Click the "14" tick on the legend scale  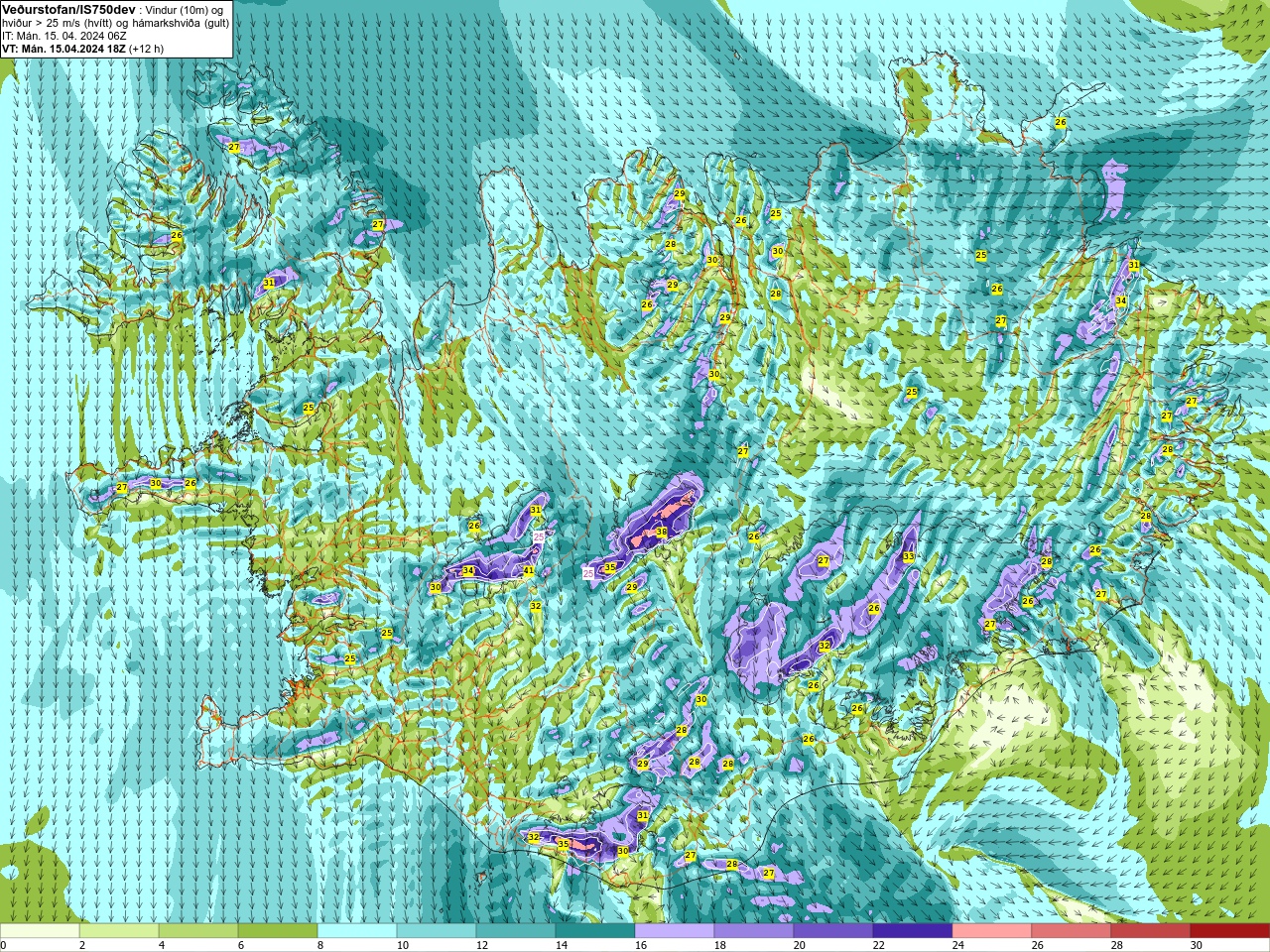click(x=562, y=945)
